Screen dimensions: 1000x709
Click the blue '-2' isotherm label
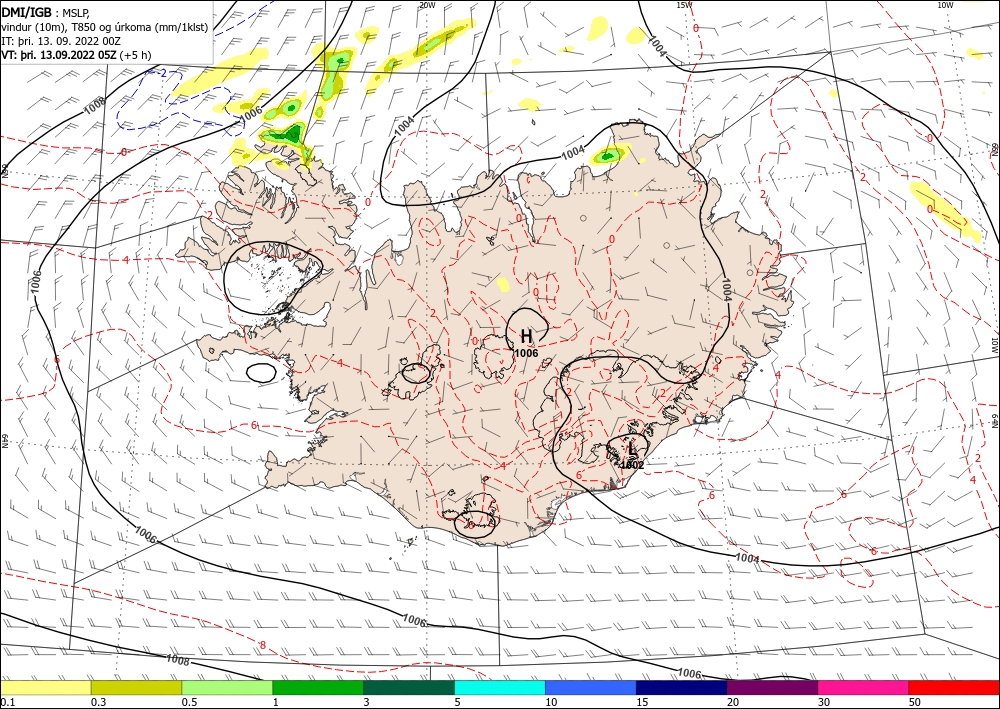(x=161, y=74)
